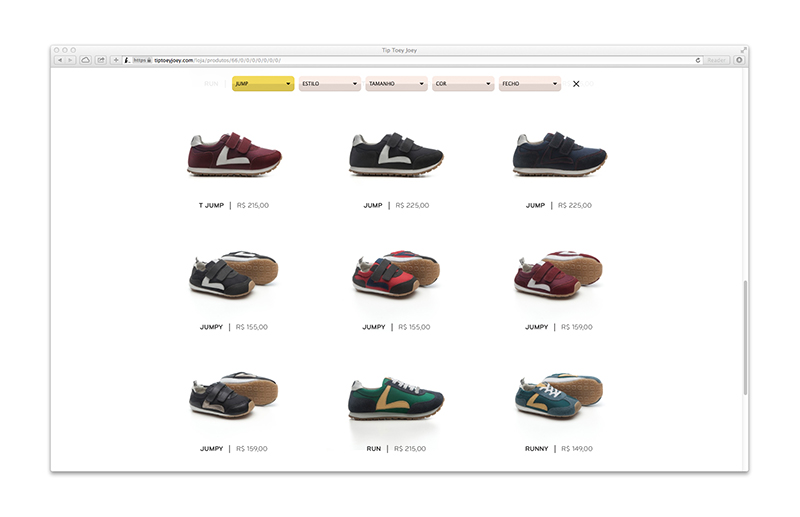Close the filter bar with the X
800x517 pixels.
[x=576, y=84]
